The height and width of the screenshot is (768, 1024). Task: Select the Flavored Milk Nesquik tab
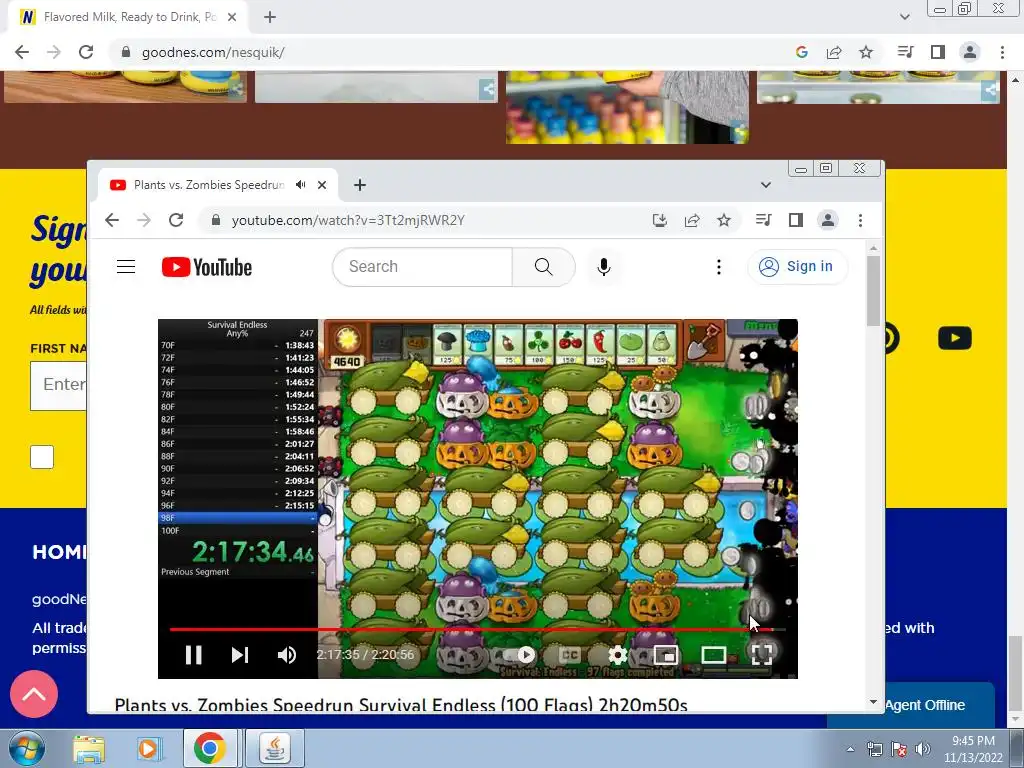(x=127, y=17)
